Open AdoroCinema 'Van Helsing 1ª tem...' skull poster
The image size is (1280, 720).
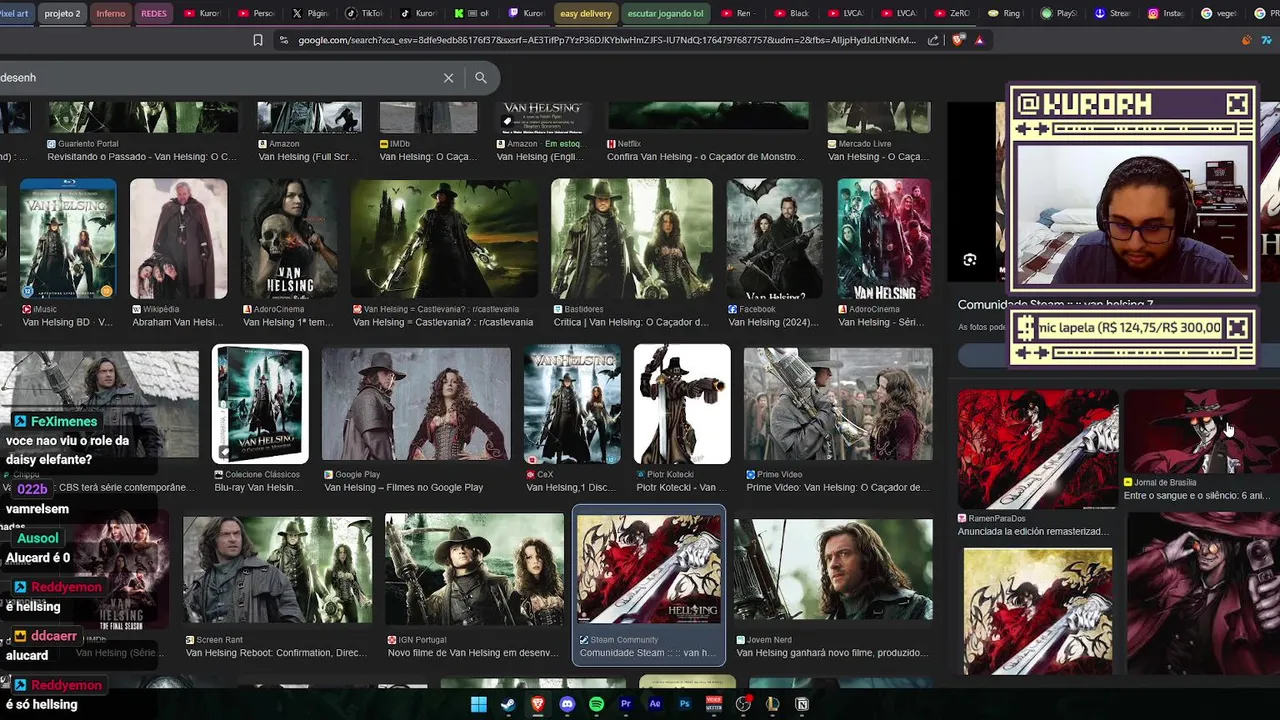[289, 238]
